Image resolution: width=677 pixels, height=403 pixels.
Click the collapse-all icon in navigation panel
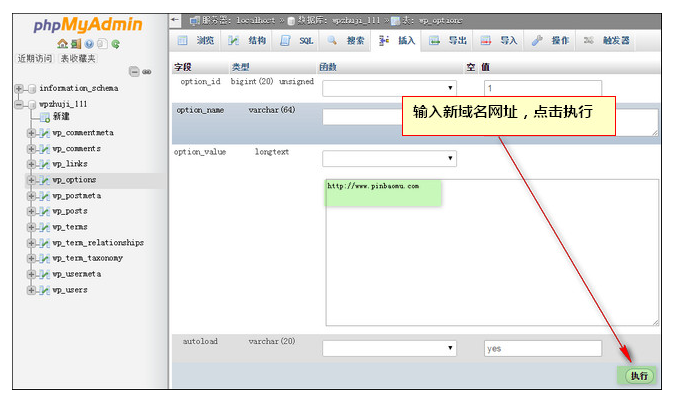135,71
